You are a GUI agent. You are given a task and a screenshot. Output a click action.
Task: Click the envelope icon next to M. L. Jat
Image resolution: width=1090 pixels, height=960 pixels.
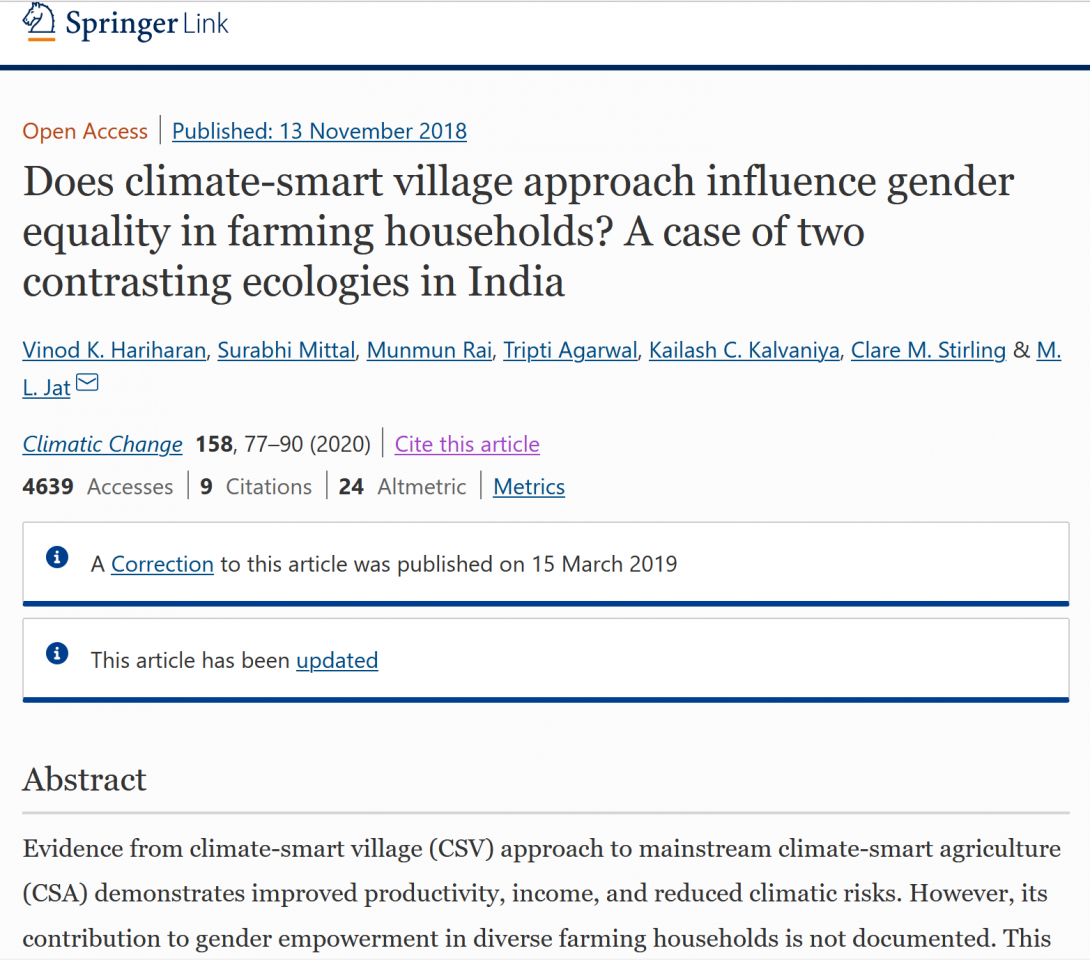(x=88, y=383)
